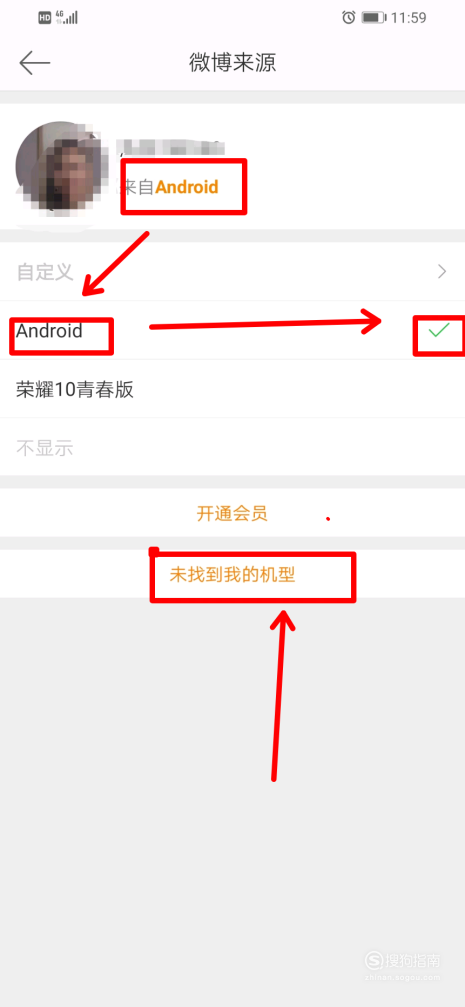
Task: Tap the battery status icon
Action: click(373, 17)
